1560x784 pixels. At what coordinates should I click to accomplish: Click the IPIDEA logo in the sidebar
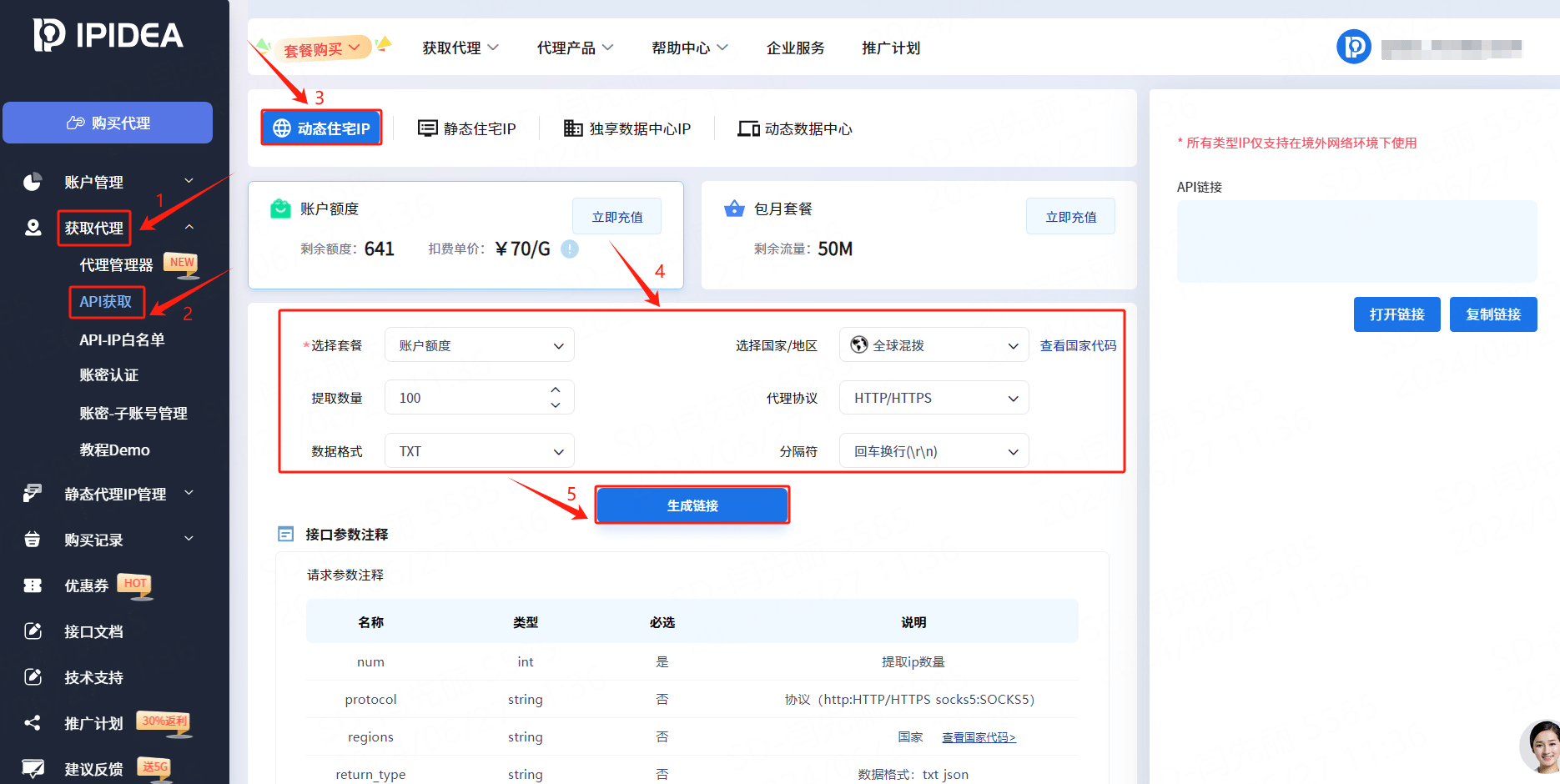point(108,35)
